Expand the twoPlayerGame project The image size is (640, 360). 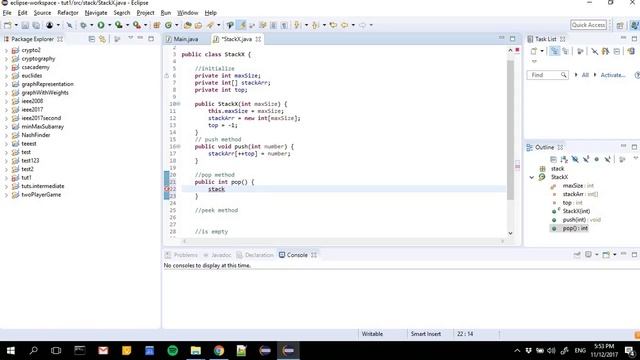coord(6,195)
